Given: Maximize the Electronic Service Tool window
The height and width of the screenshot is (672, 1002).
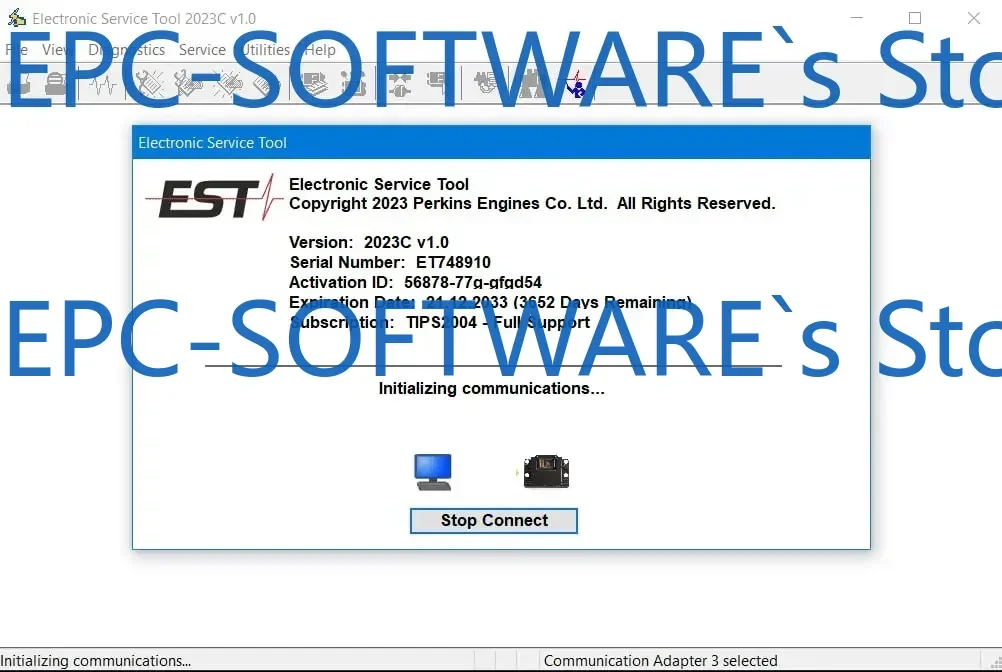Looking at the screenshot, I should point(914,18).
